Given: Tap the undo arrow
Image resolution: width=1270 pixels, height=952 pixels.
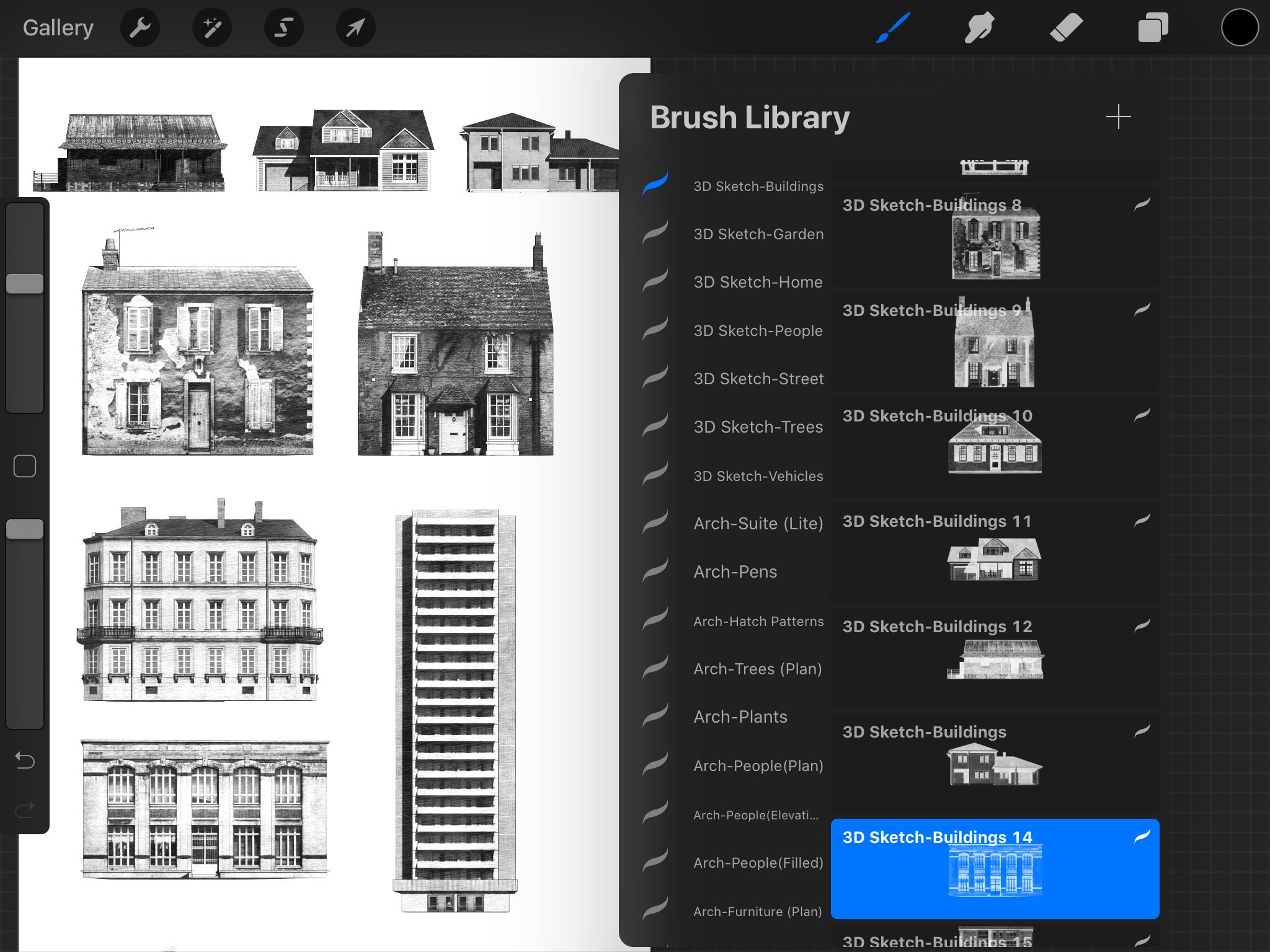Looking at the screenshot, I should click(25, 759).
